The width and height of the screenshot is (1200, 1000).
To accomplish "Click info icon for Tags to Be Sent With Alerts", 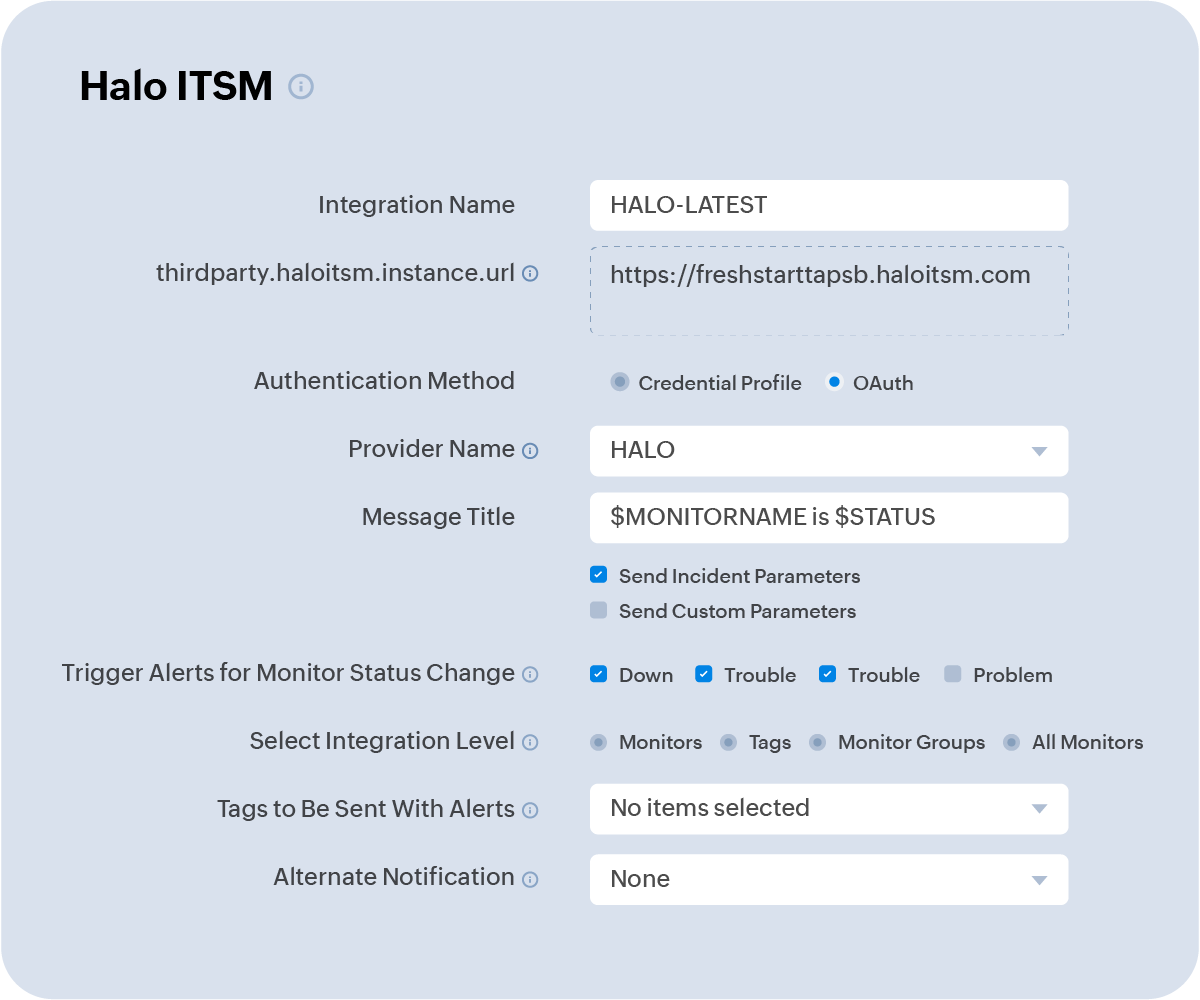I will (530, 811).
